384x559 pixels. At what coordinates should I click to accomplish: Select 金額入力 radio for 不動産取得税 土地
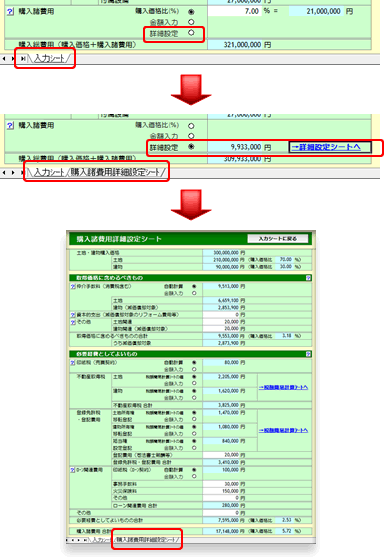point(194,384)
